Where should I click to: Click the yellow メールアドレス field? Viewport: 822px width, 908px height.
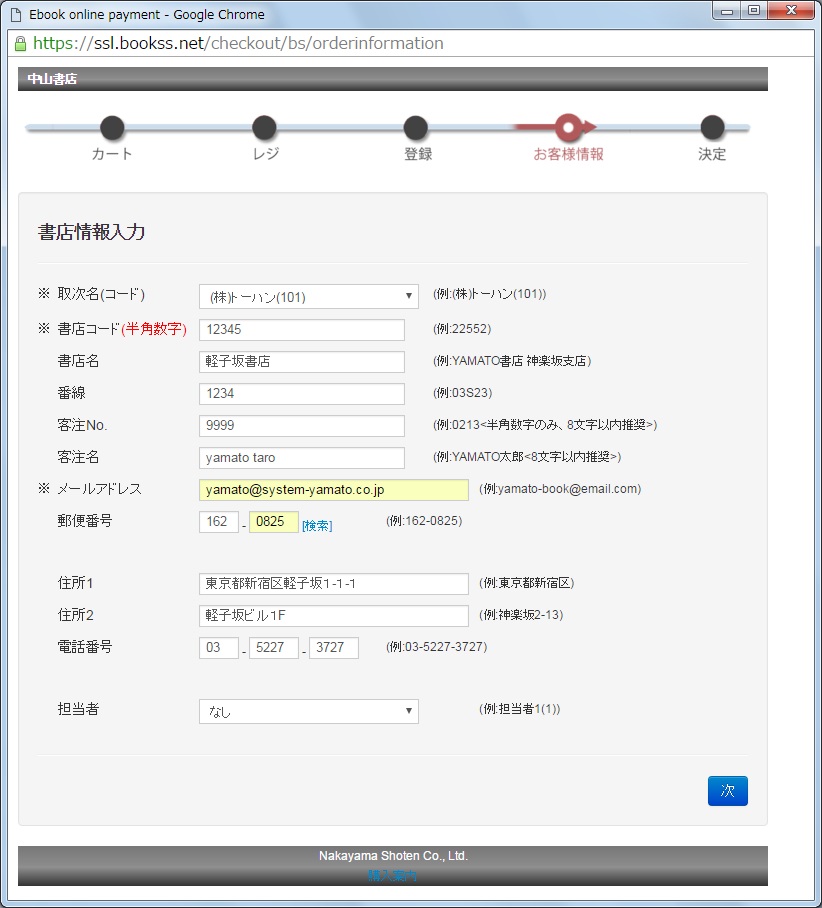333,489
